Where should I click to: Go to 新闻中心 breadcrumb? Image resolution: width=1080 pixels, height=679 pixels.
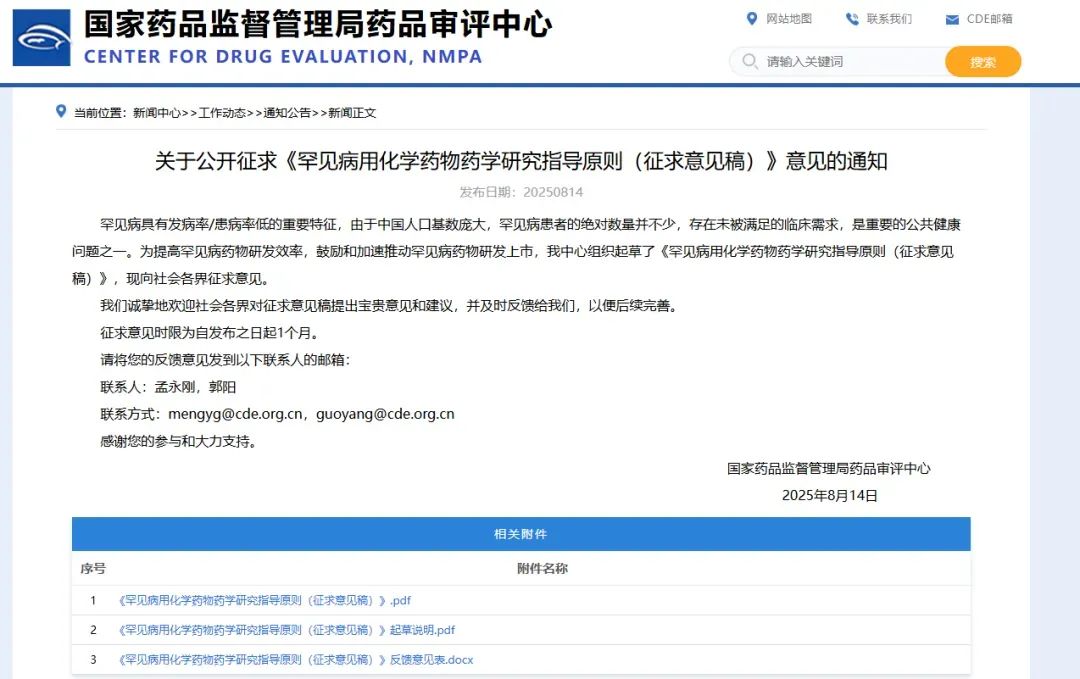(157, 113)
